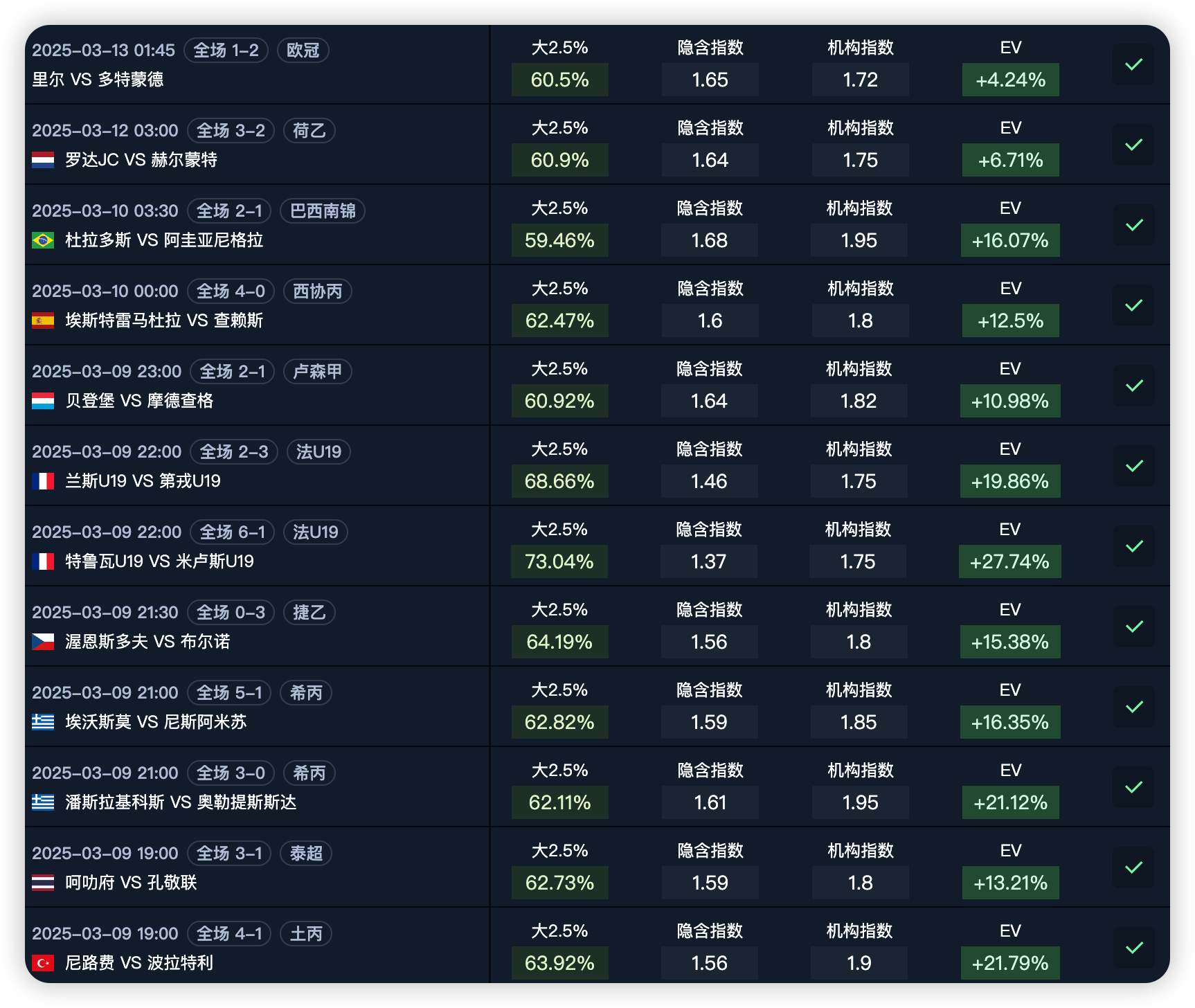
Task: Click the Thailand flag beside 呵叻府 match
Action: [43, 883]
